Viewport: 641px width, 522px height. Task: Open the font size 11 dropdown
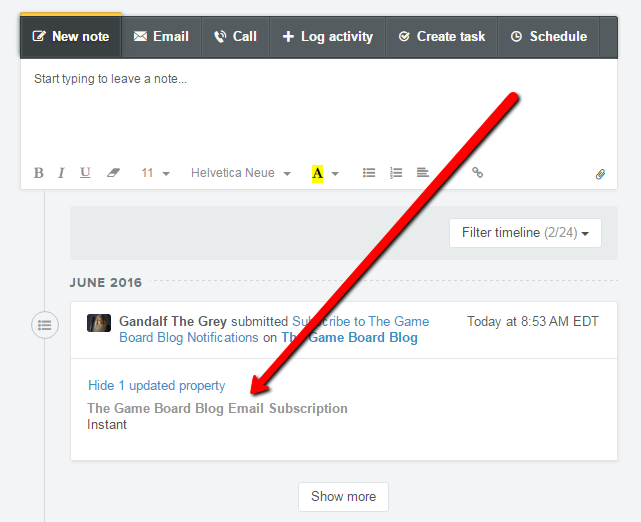pos(155,173)
